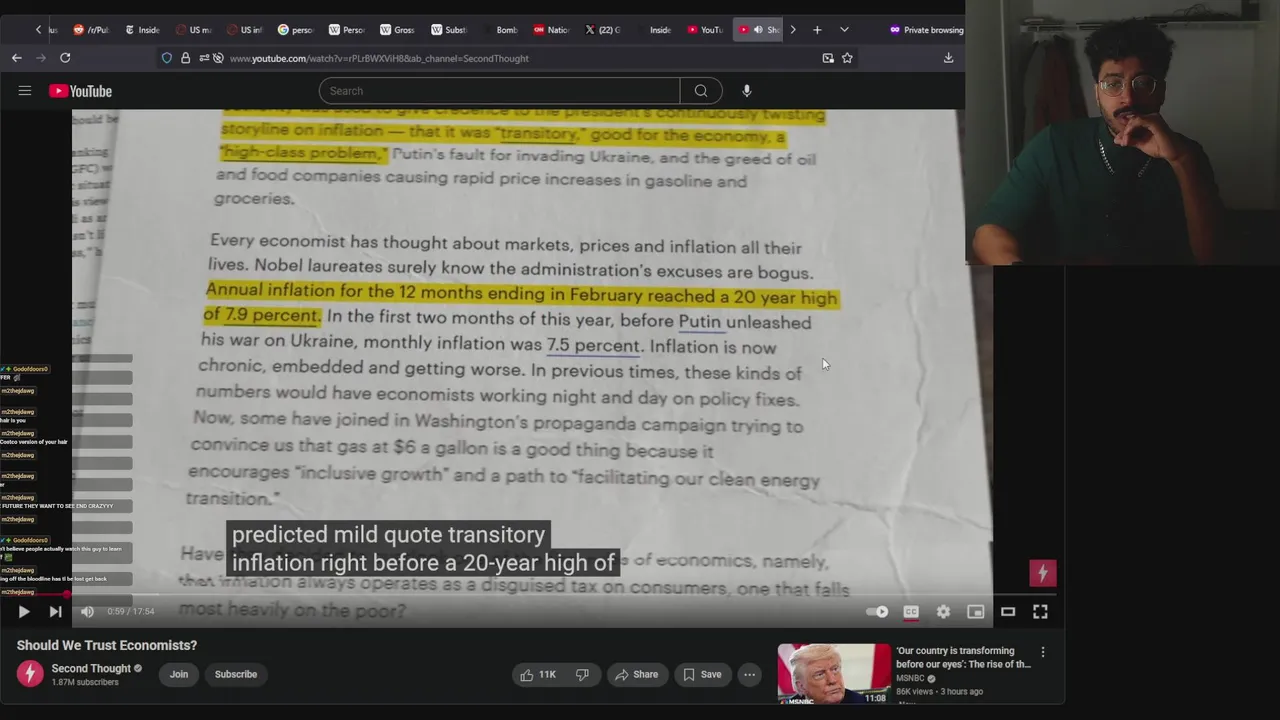Image resolution: width=1280 pixels, height=720 pixels.
Task: Toggle closed captions on the player
Action: coord(911,612)
